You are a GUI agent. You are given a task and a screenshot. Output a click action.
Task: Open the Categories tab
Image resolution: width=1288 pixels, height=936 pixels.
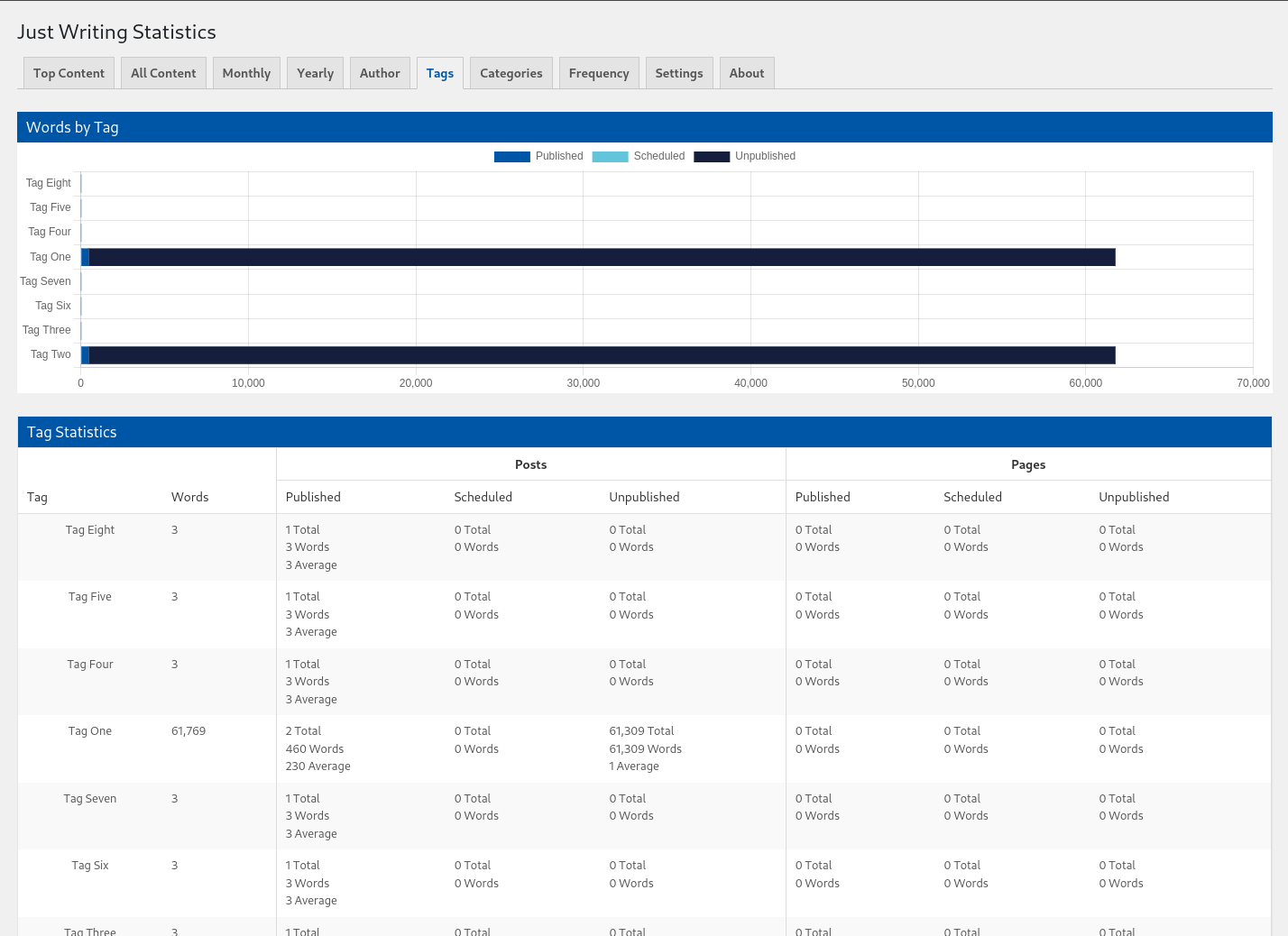click(511, 73)
